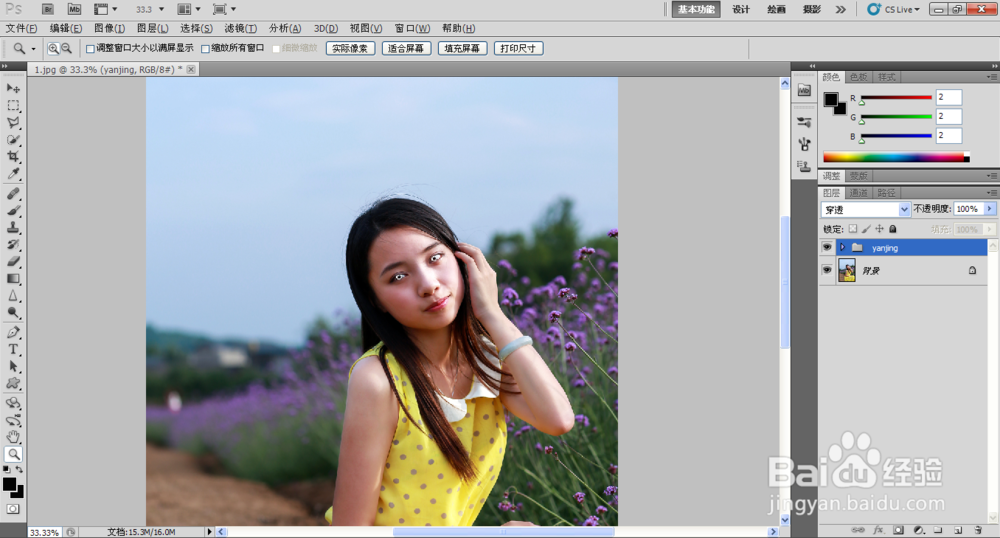
Task: Select the History Brush tool
Action: pyautogui.click(x=13, y=245)
